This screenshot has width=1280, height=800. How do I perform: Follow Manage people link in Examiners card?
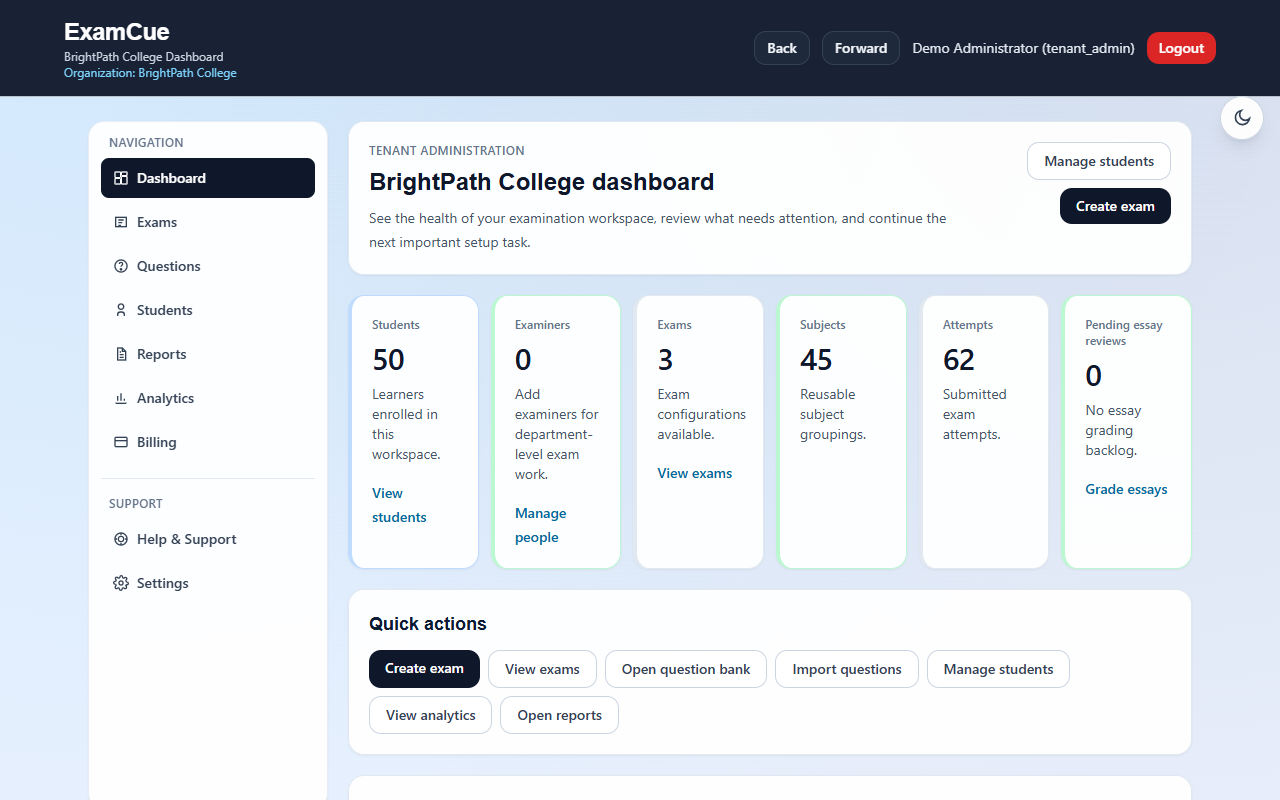[x=540, y=525]
